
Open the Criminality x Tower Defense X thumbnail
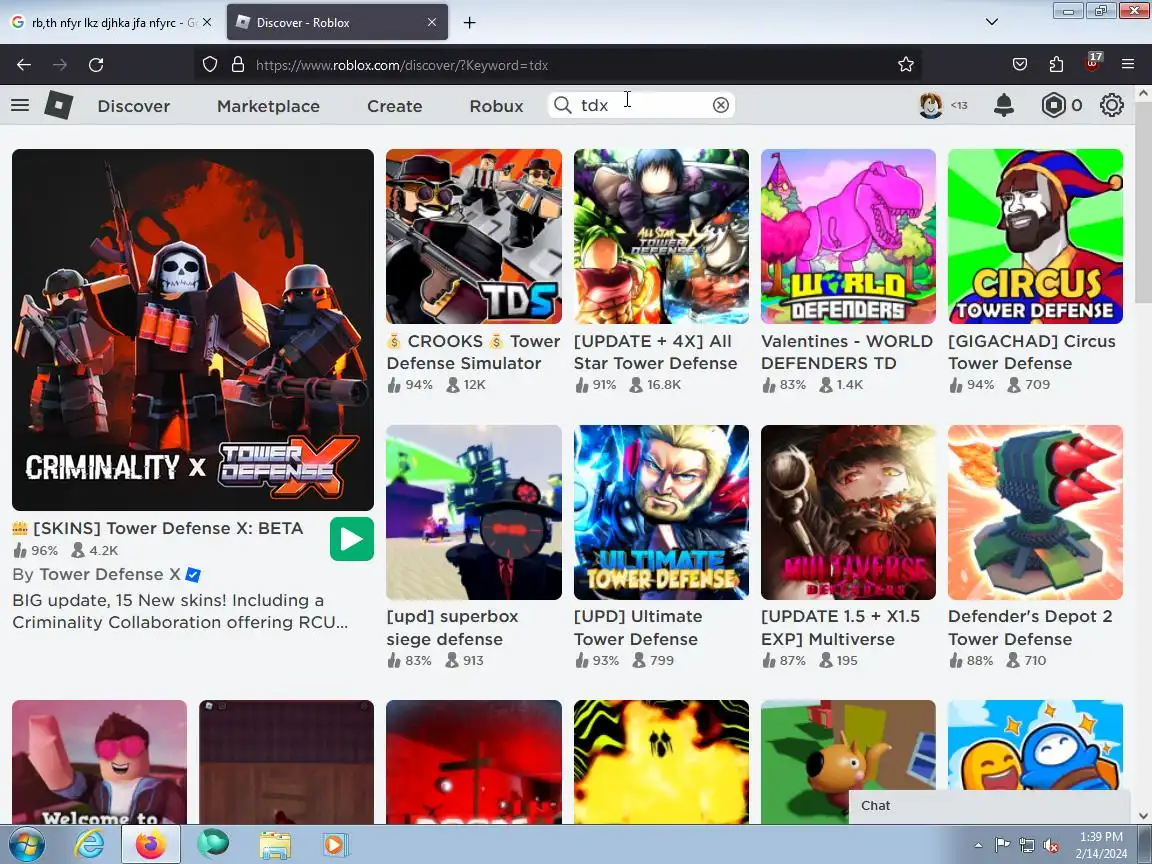point(192,330)
